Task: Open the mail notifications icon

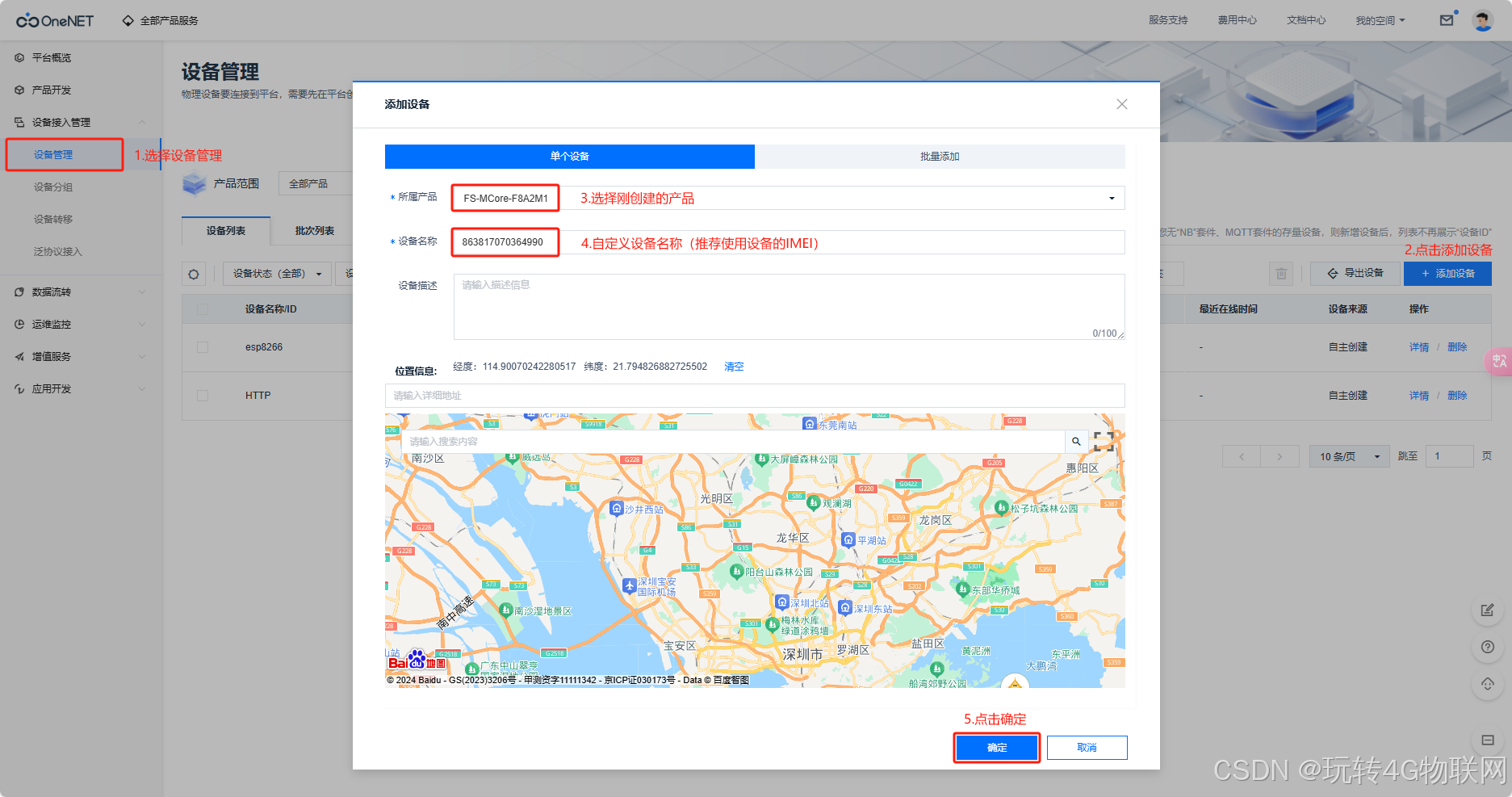Action: tap(1447, 20)
